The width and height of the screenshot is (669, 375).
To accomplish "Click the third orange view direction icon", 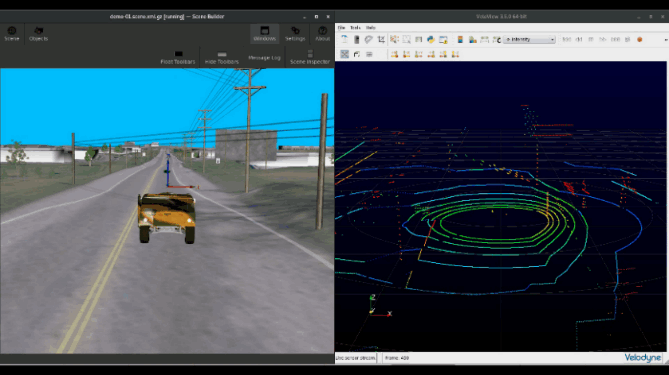I will pyautogui.click(x=419, y=54).
